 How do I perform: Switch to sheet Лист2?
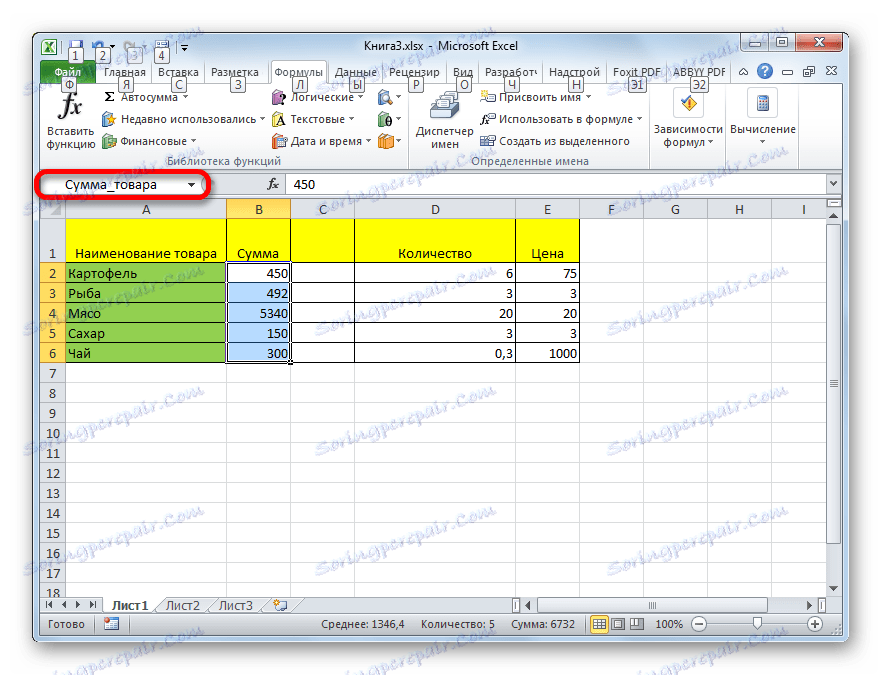pos(183,605)
